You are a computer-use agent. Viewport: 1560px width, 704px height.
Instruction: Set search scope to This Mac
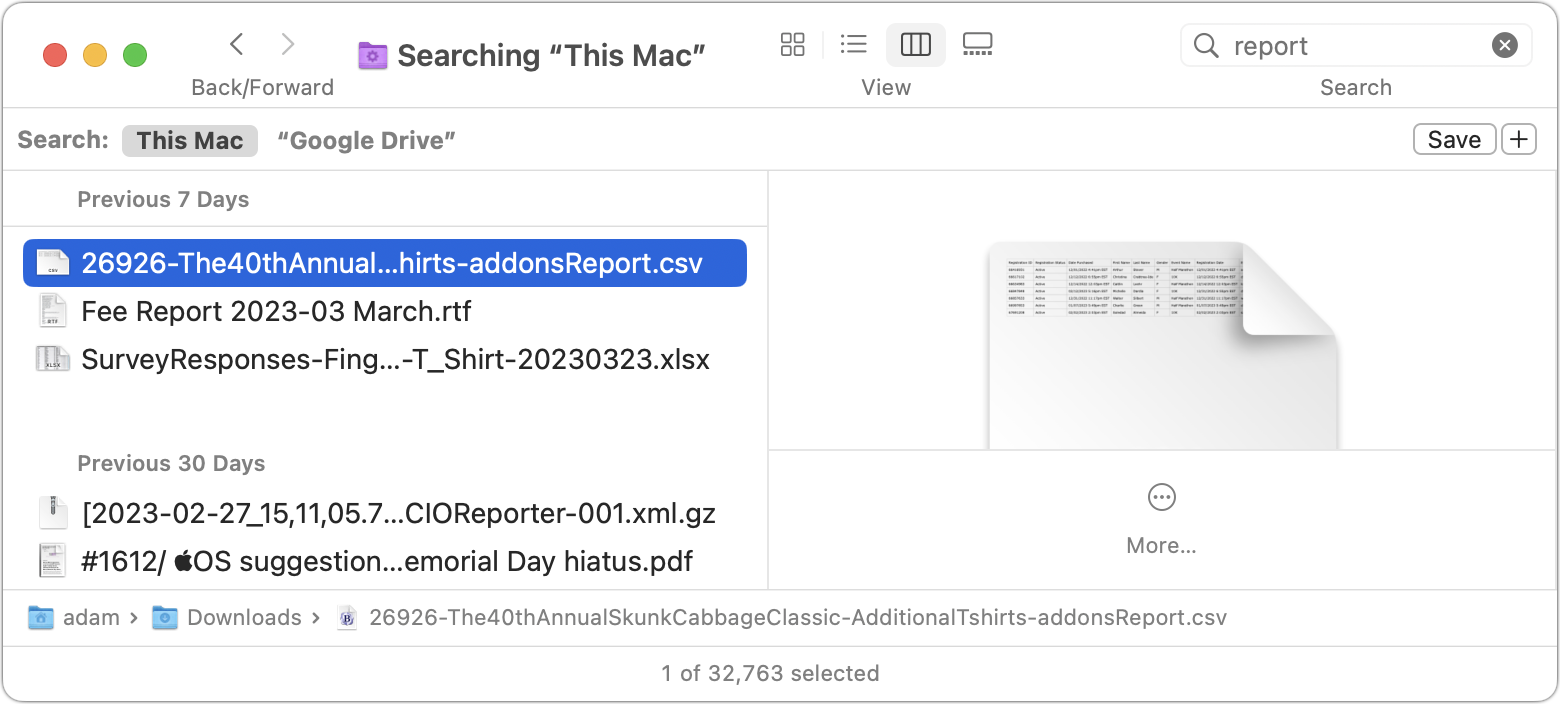(190, 141)
